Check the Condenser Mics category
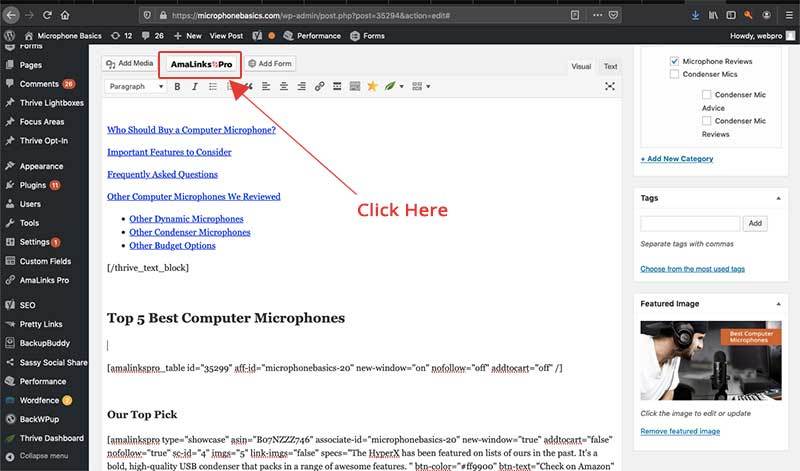The width and height of the screenshot is (800, 471). point(674,75)
